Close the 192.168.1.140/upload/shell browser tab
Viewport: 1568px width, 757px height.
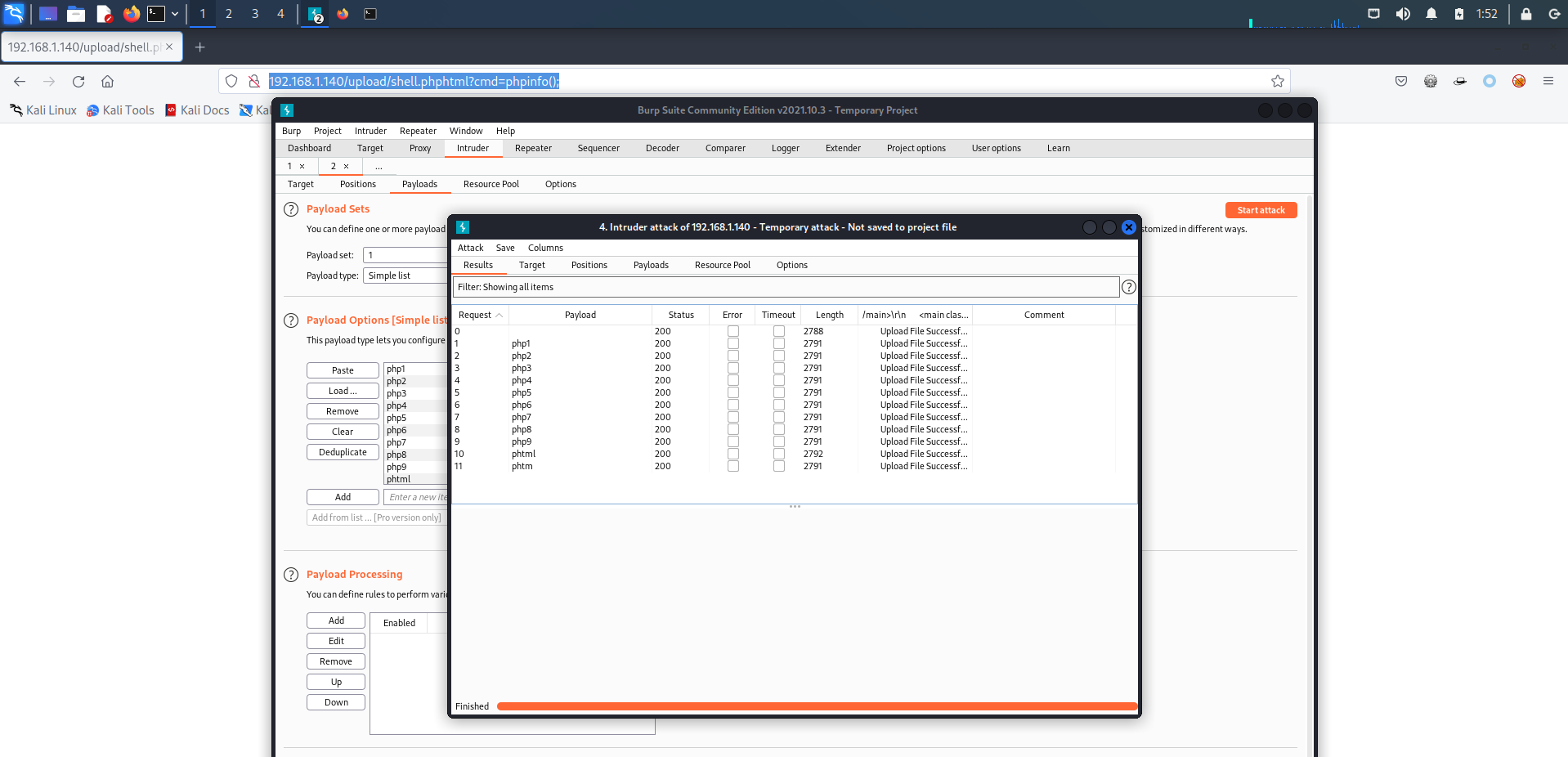click(169, 47)
